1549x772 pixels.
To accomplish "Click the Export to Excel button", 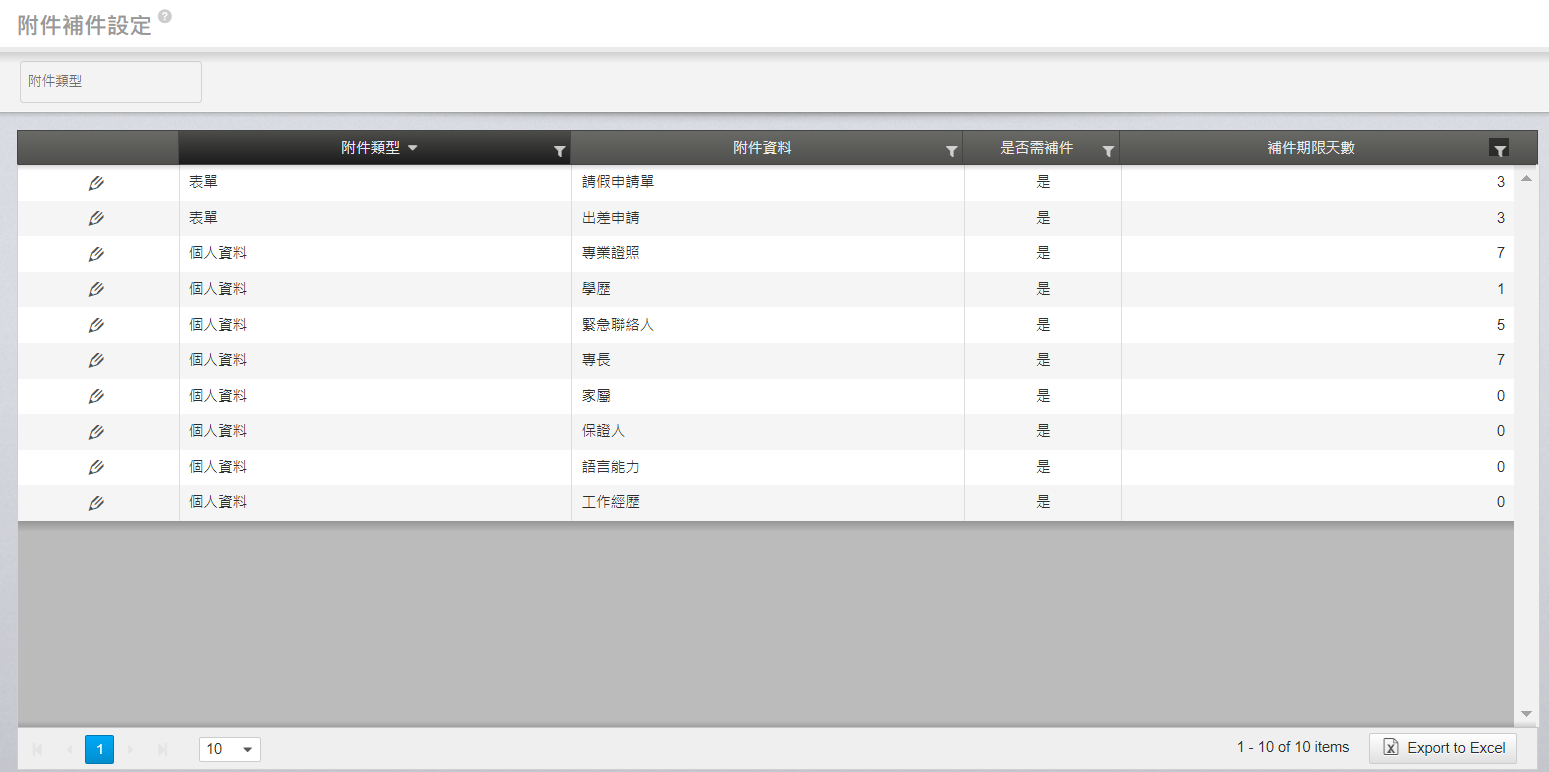I will coord(1443,748).
